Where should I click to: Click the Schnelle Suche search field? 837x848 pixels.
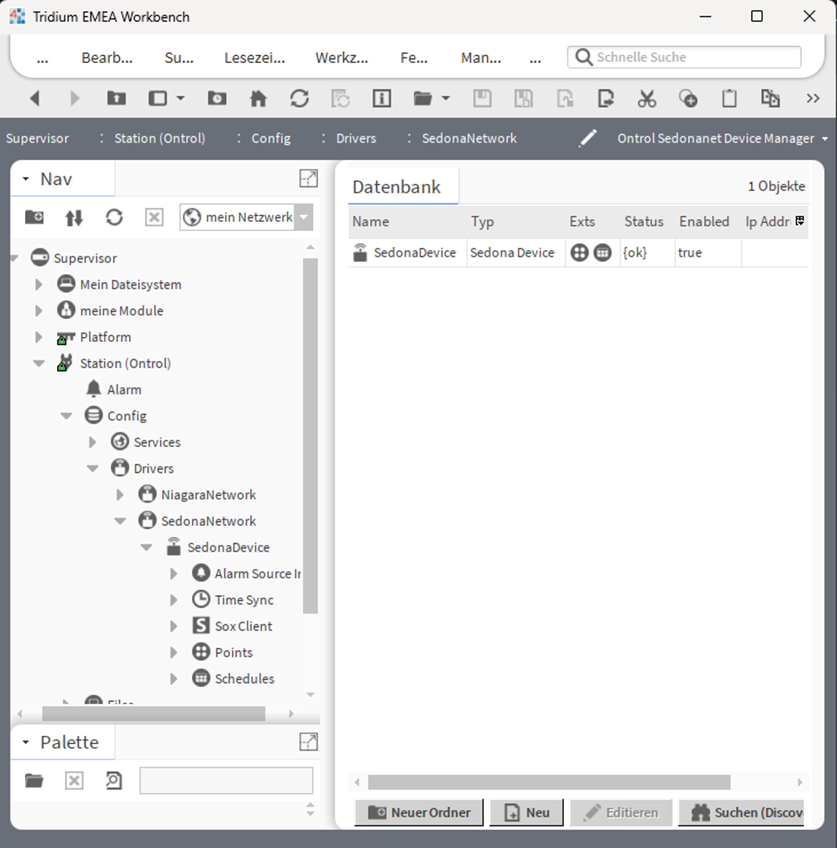coord(684,57)
